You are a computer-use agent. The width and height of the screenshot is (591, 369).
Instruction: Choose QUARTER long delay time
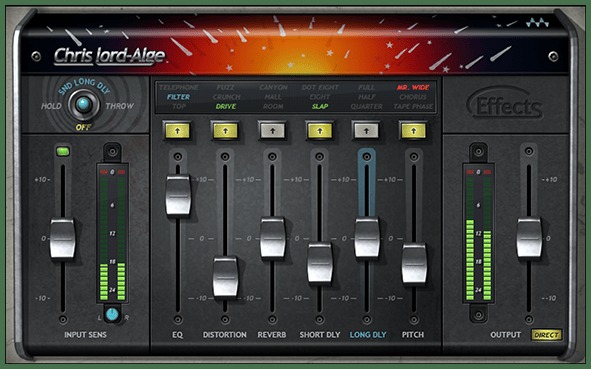pyautogui.click(x=367, y=106)
